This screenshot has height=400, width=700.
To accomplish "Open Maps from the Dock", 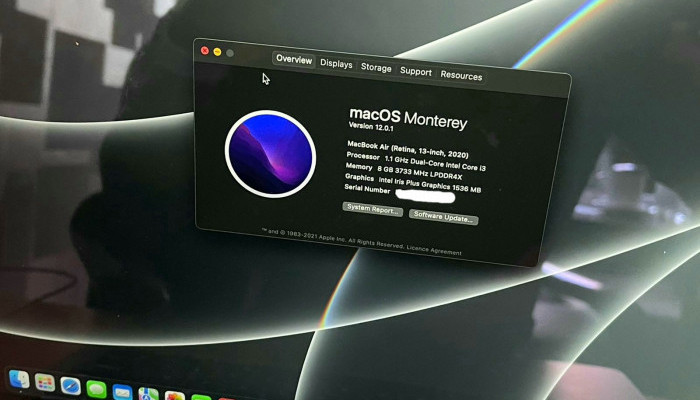I will click(148, 394).
